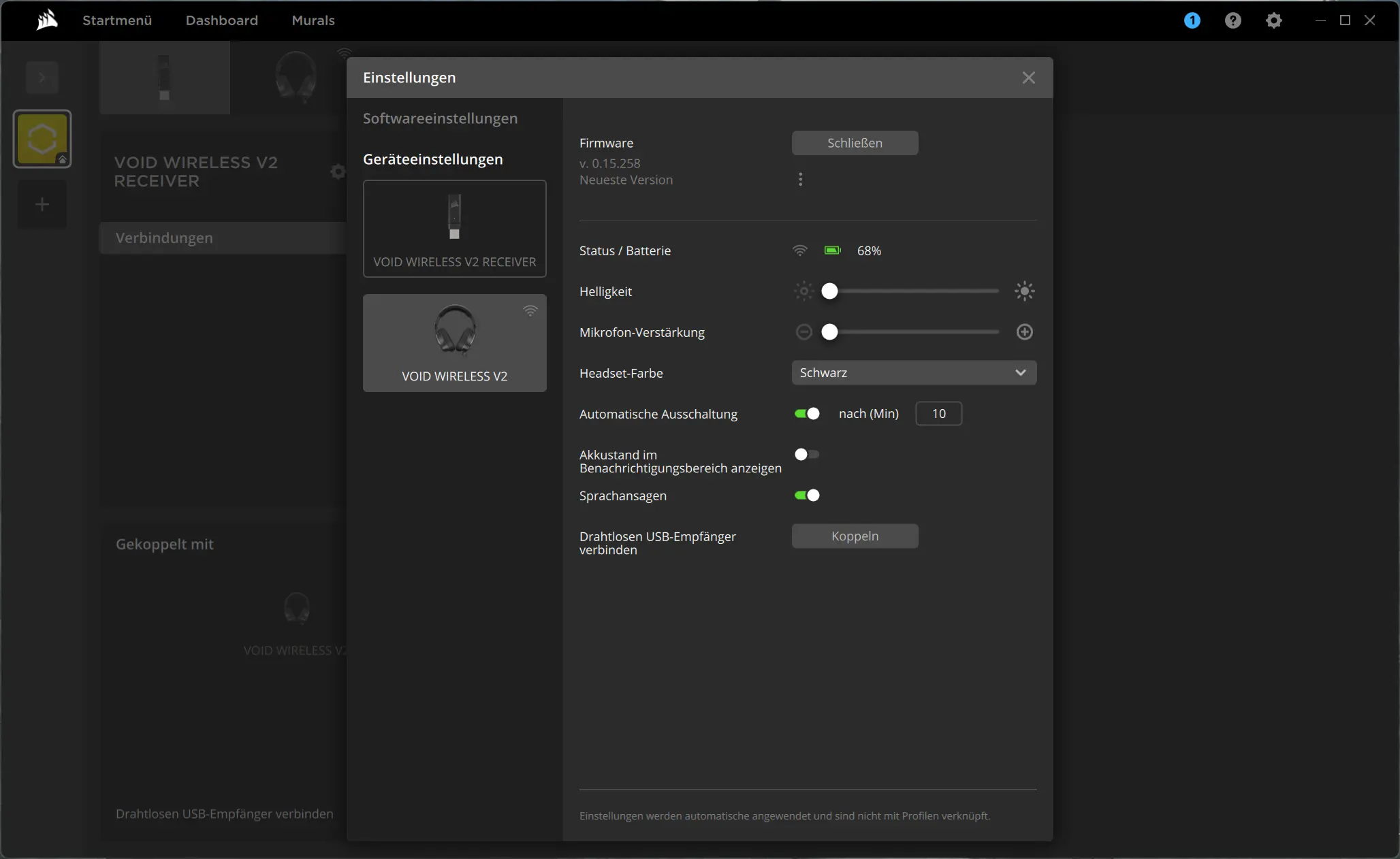Image resolution: width=1400 pixels, height=859 pixels.
Task: Open the help question mark icon
Action: pyautogui.click(x=1232, y=20)
